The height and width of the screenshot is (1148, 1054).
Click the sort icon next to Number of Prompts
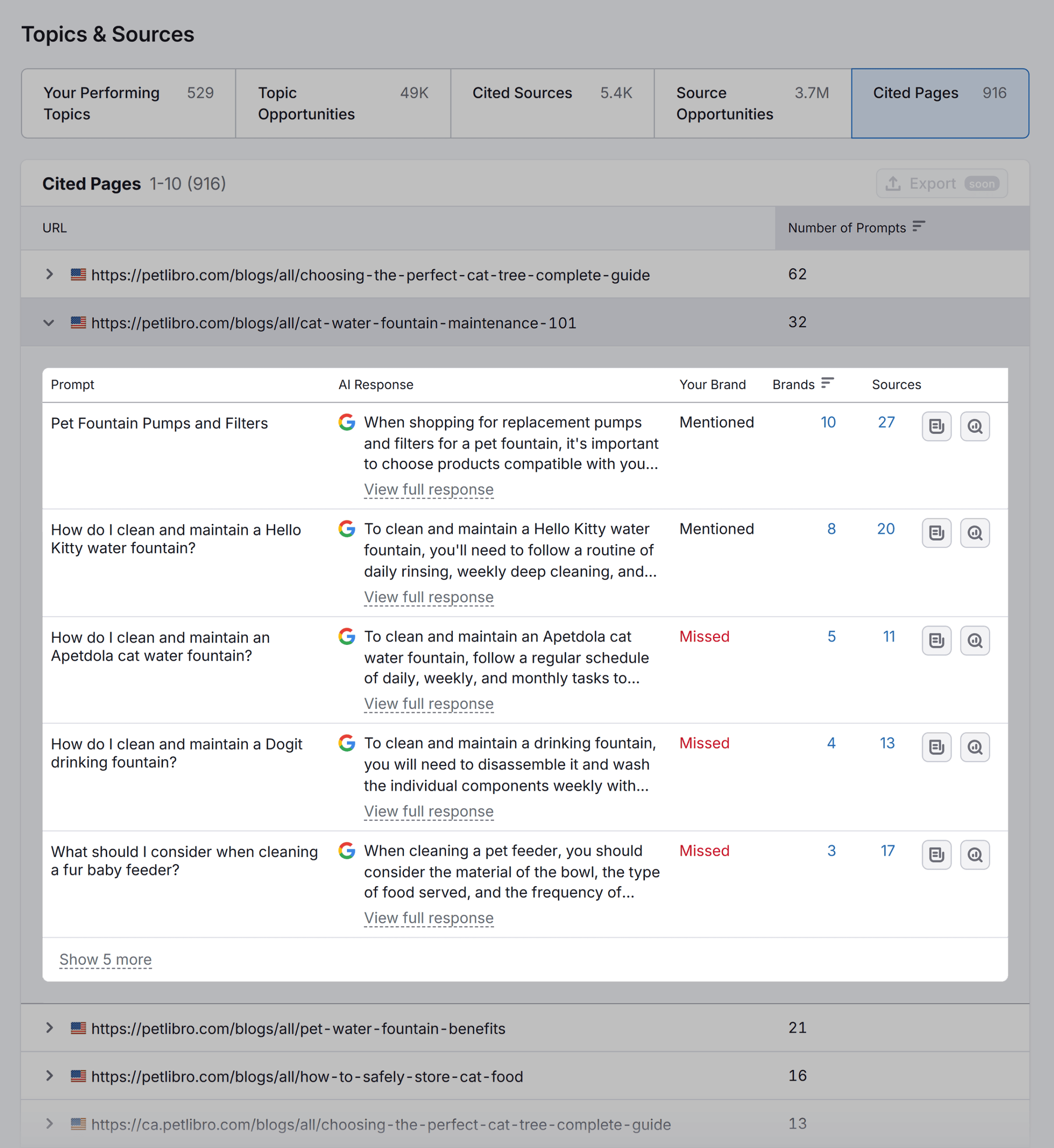coord(918,227)
